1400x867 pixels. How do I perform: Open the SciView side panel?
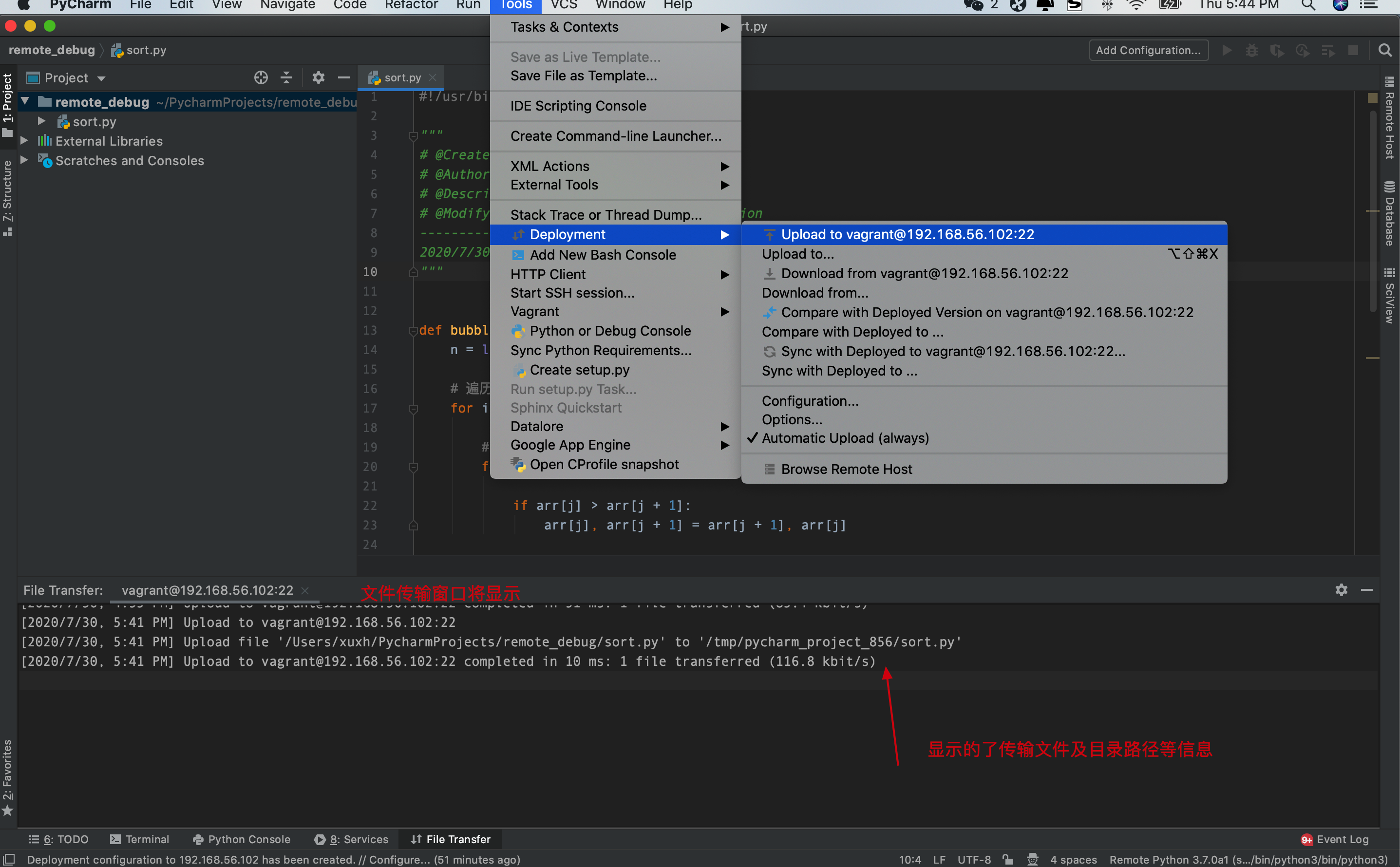[1390, 296]
